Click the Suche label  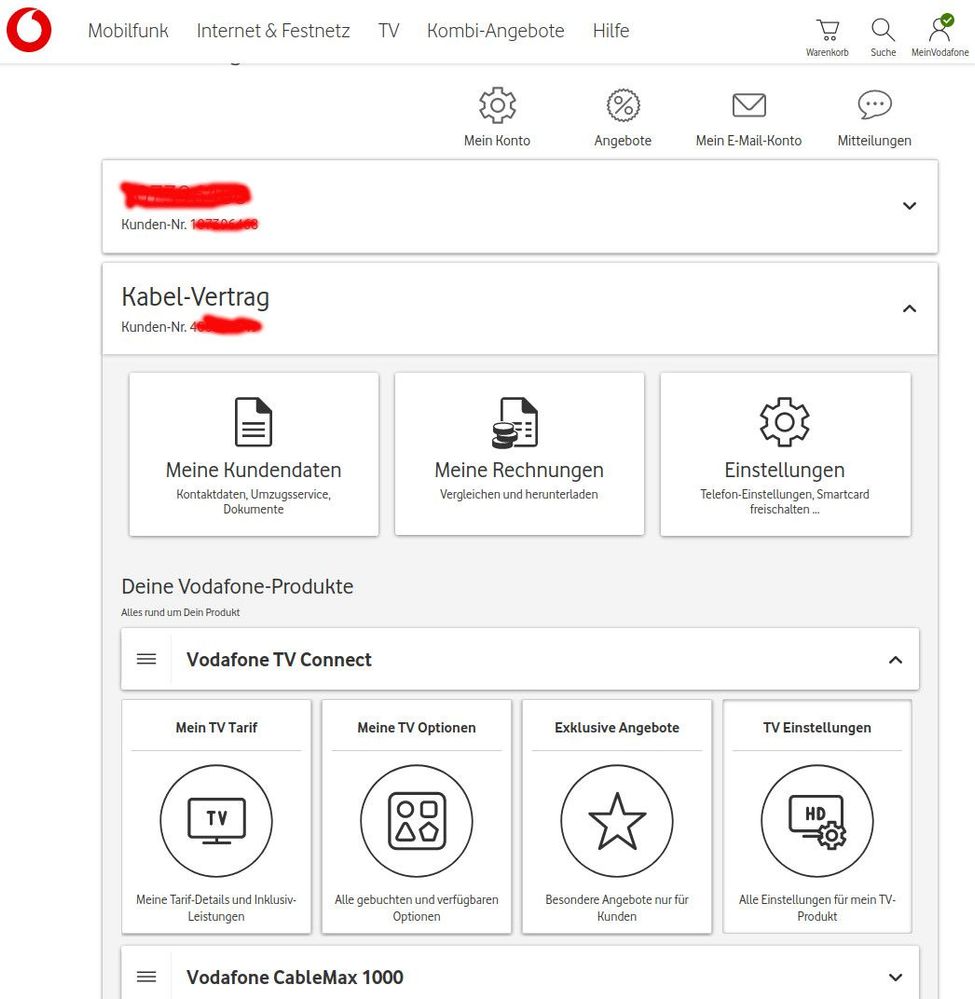coord(883,52)
